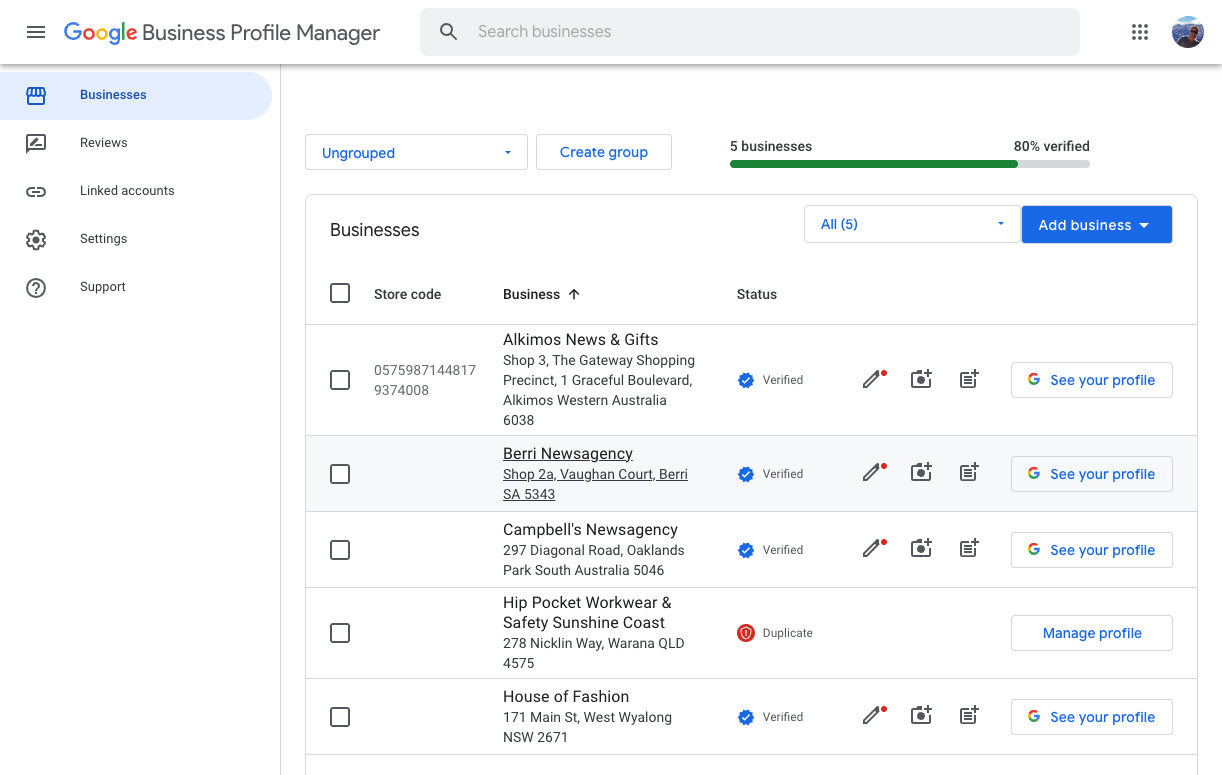Viewport: 1222px width, 775px height.
Task: Toggle the select-all businesses checkbox
Action: coord(340,293)
